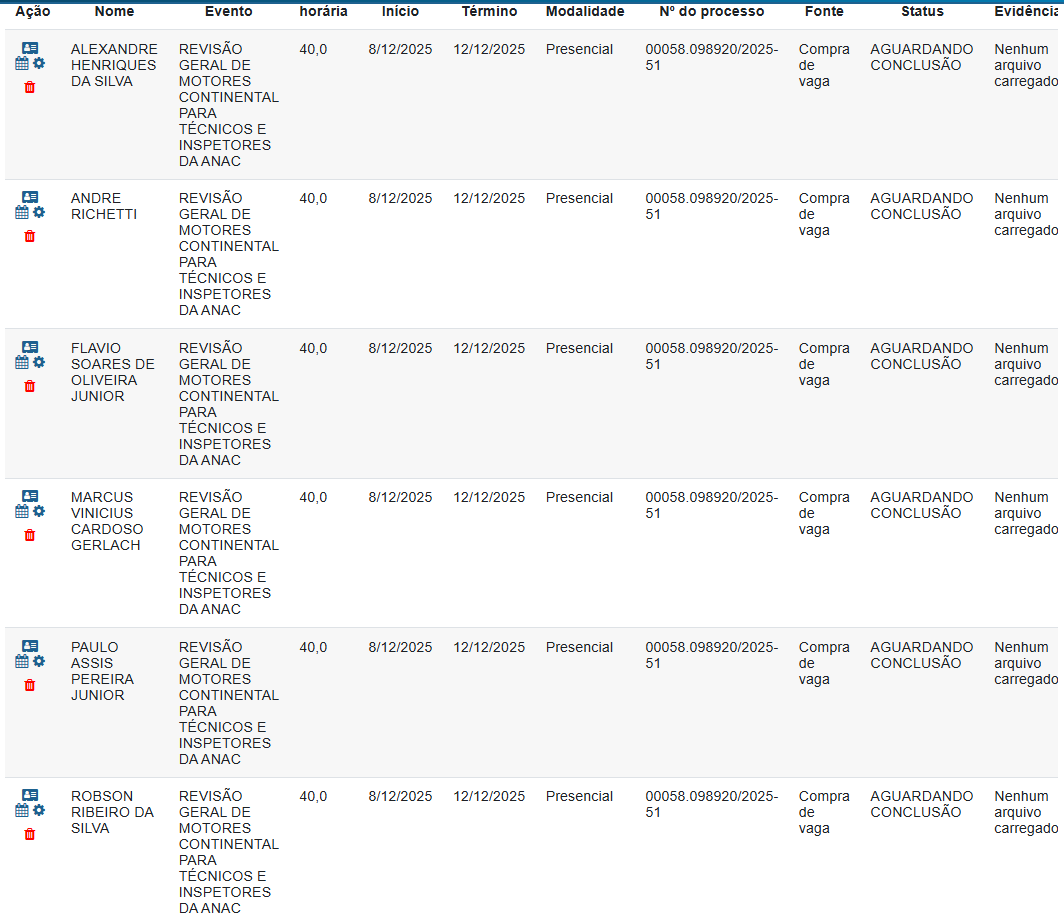Screen dimensions: 1064x917
Task: Open ID card icon for Alexandre Henriques da Silva
Action: point(30,48)
